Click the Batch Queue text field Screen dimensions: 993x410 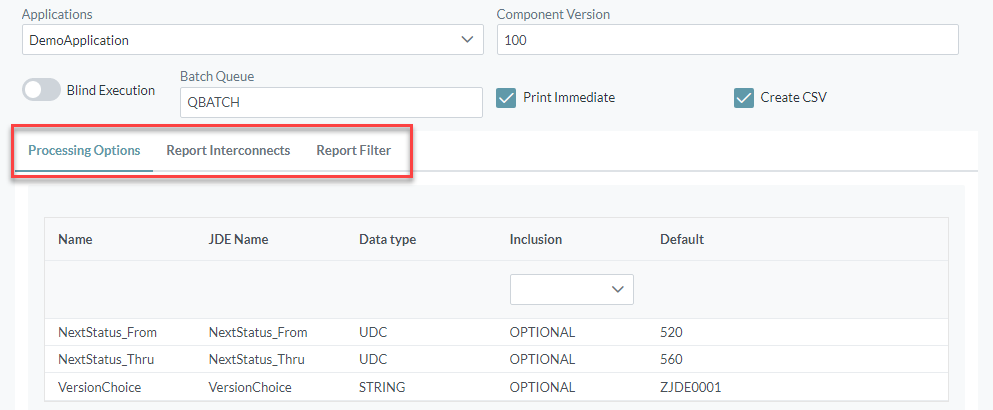coord(331,102)
